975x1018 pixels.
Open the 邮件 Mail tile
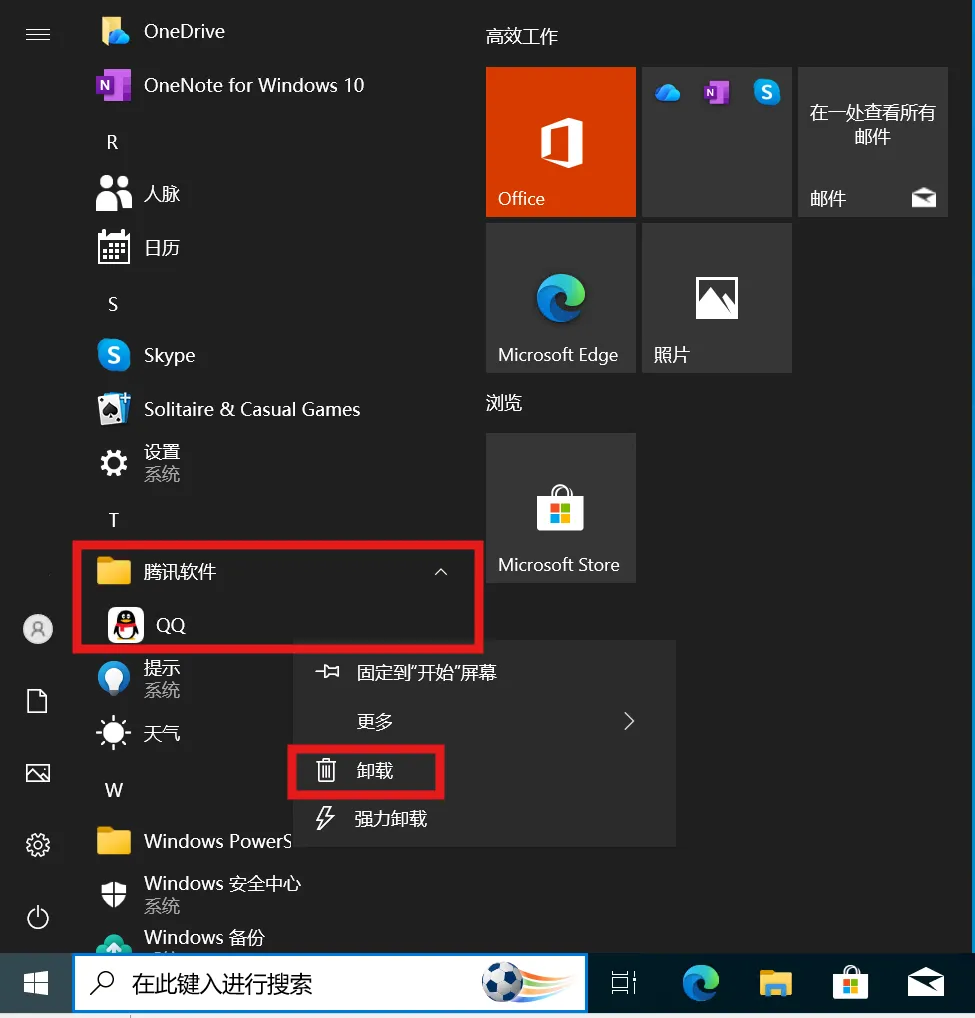873,142
